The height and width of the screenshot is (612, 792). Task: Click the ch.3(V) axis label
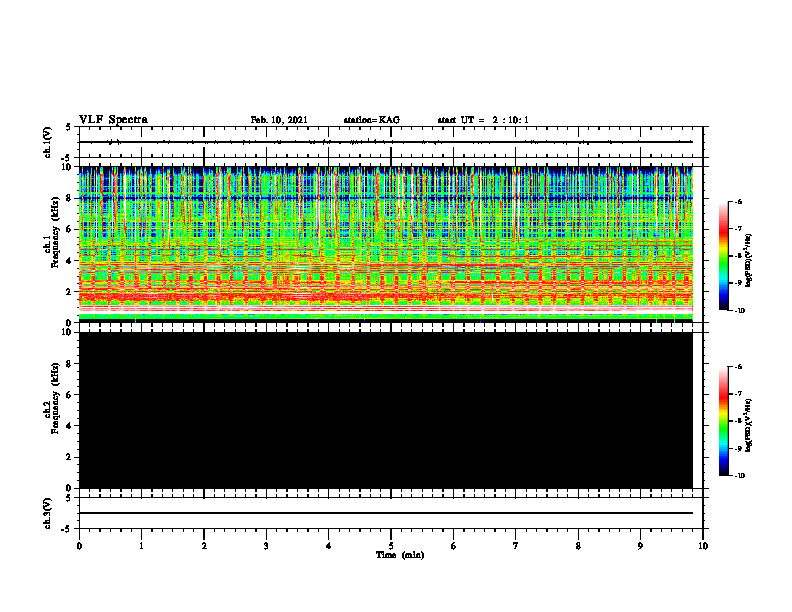click(48, 513)
